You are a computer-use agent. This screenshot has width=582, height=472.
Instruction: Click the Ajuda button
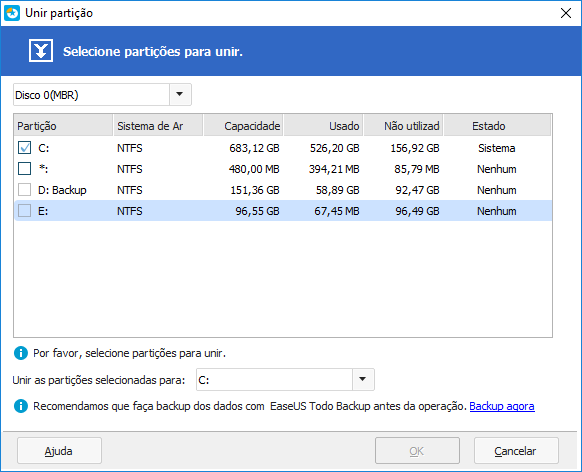coord(59,451)
